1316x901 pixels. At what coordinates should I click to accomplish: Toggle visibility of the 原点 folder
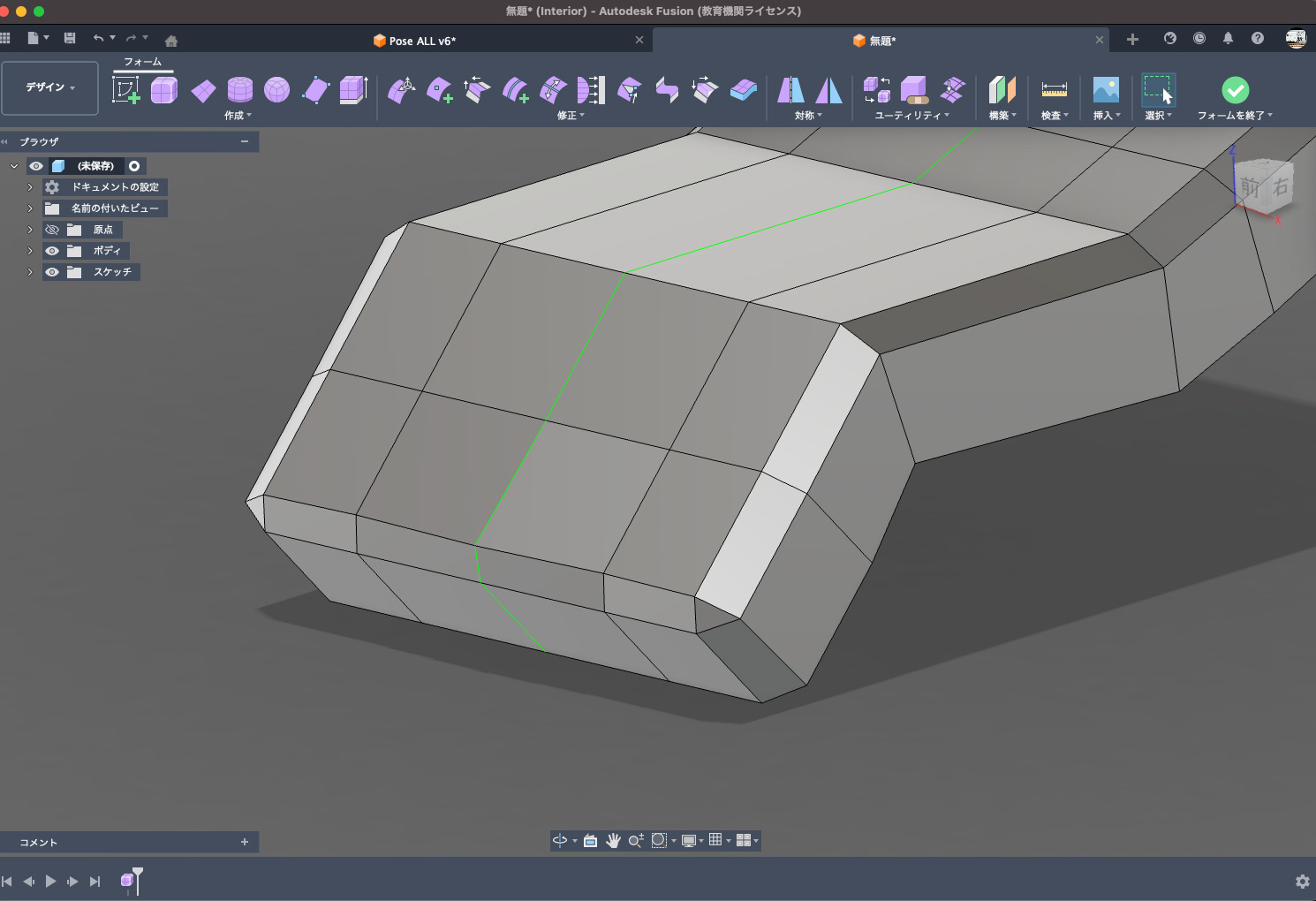point(52,230)
